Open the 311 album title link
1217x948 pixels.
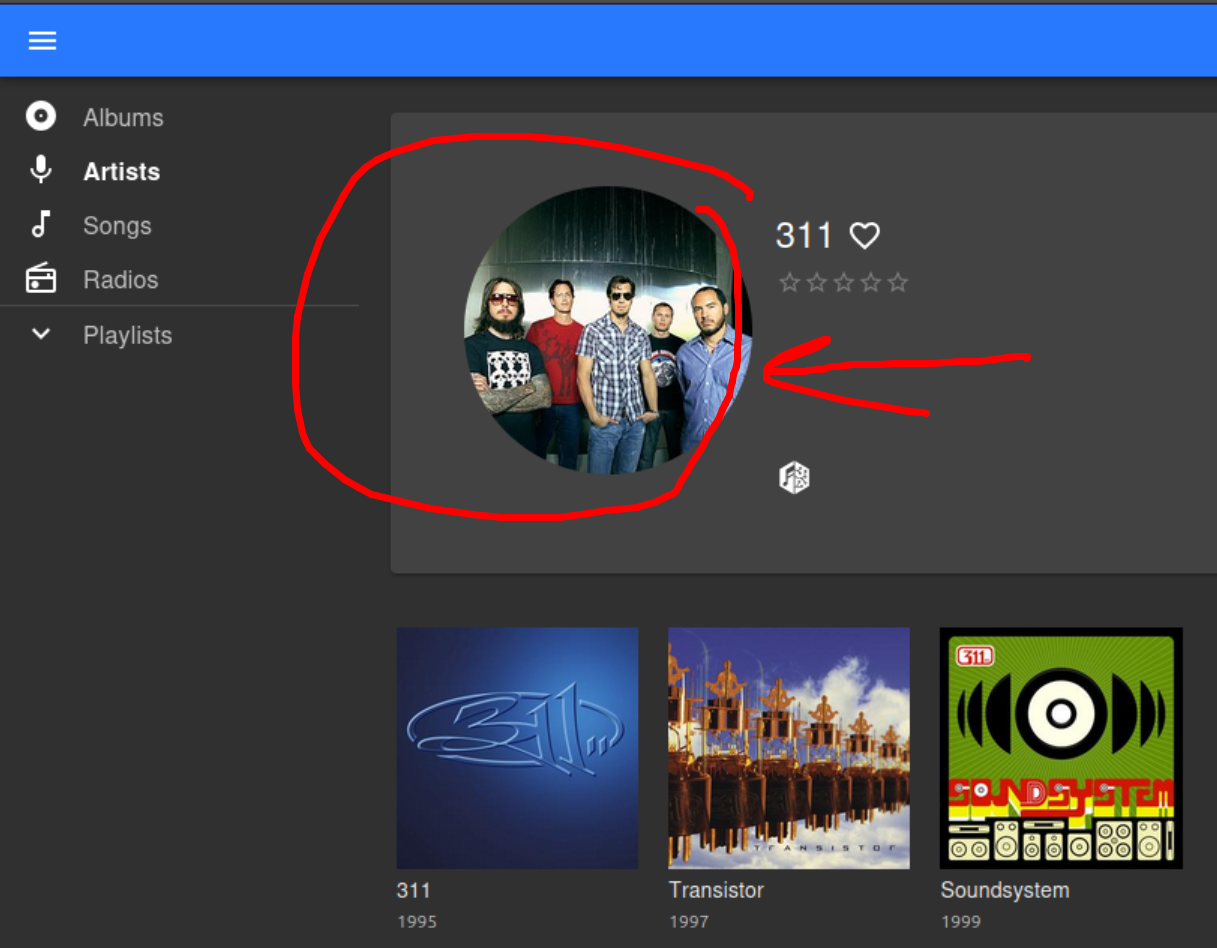click(413, 890)
